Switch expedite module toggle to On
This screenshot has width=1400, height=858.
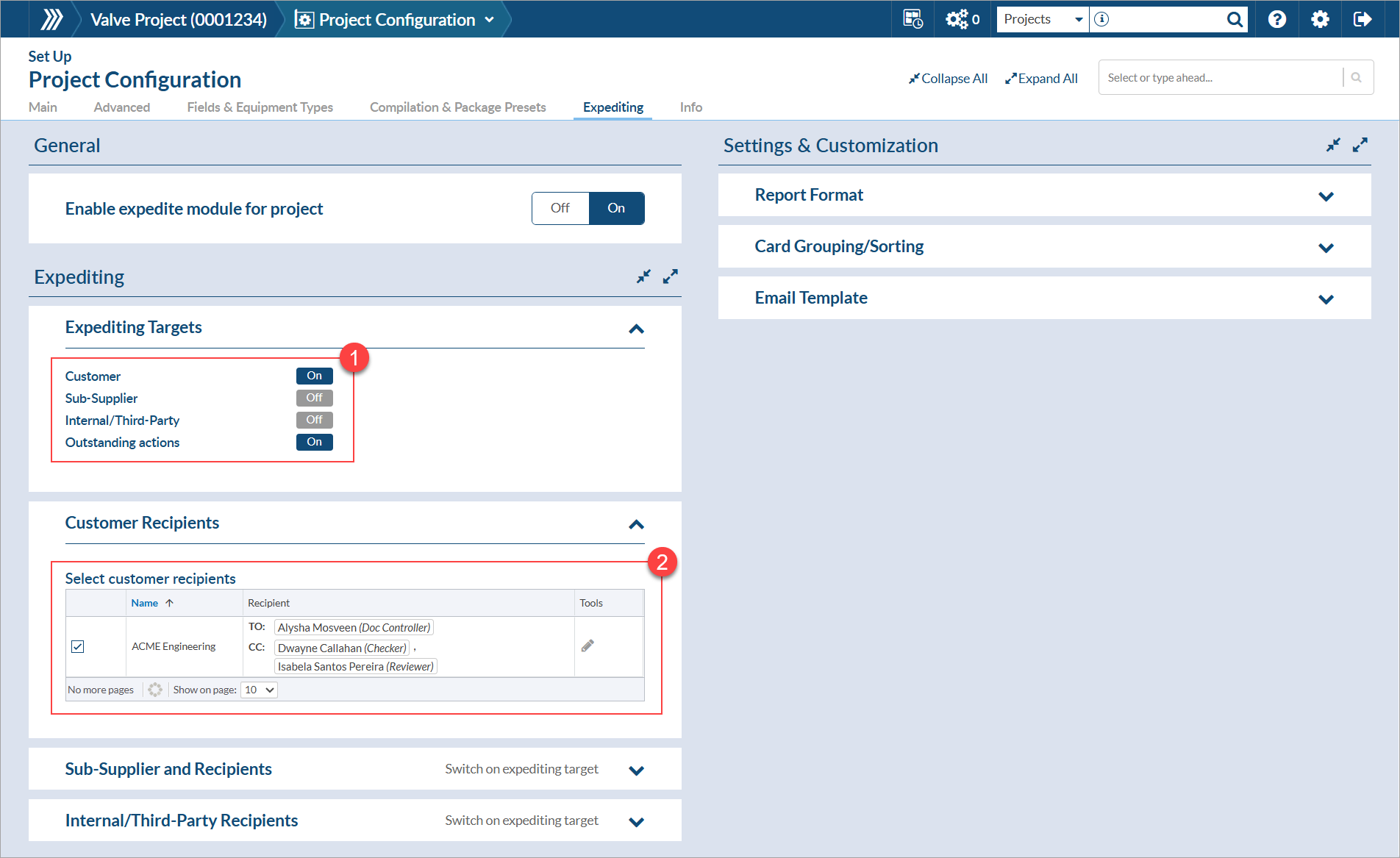pyautogui.click(x=616, y=208)
